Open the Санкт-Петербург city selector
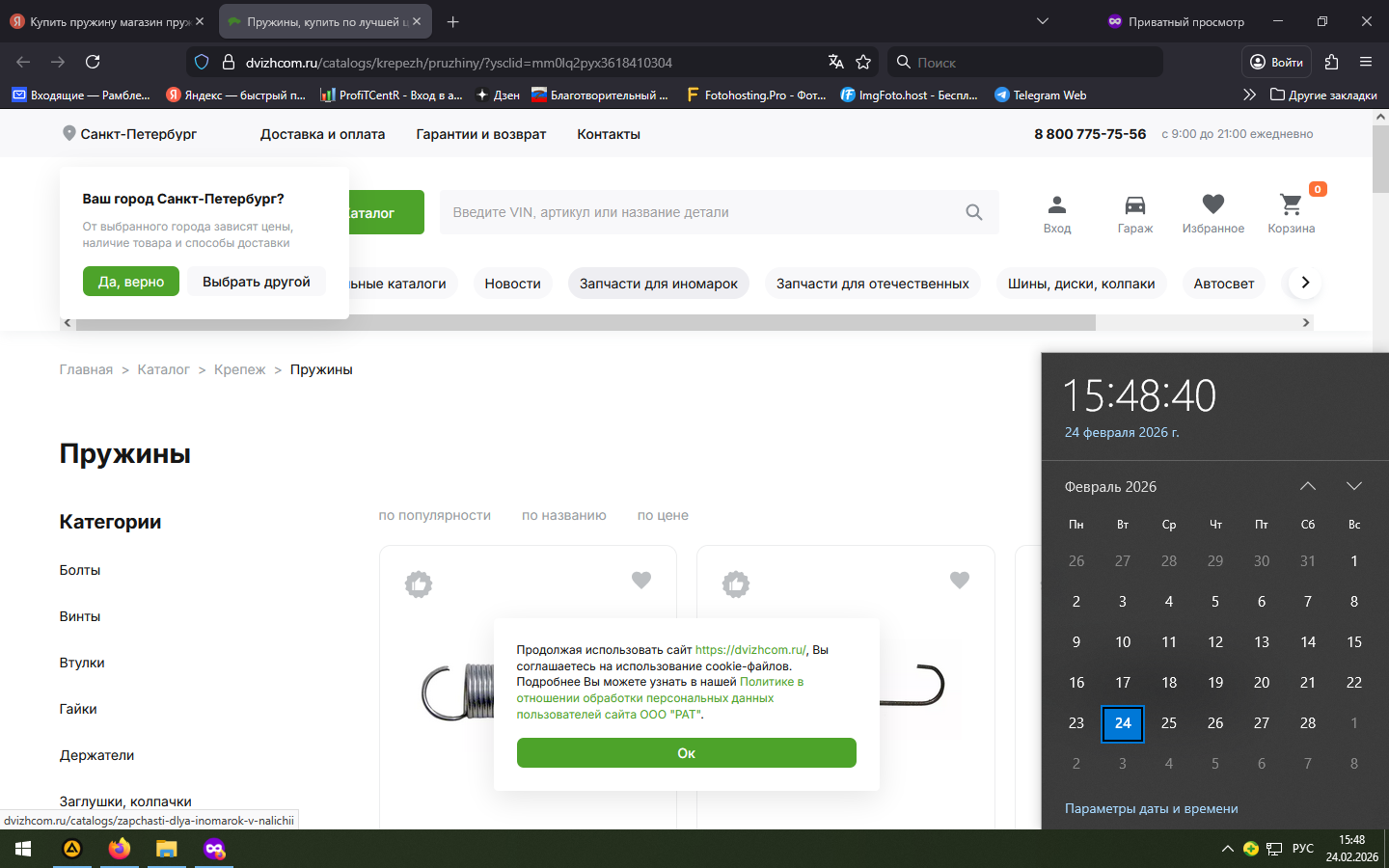The image size is (1389, 868). 138,134
